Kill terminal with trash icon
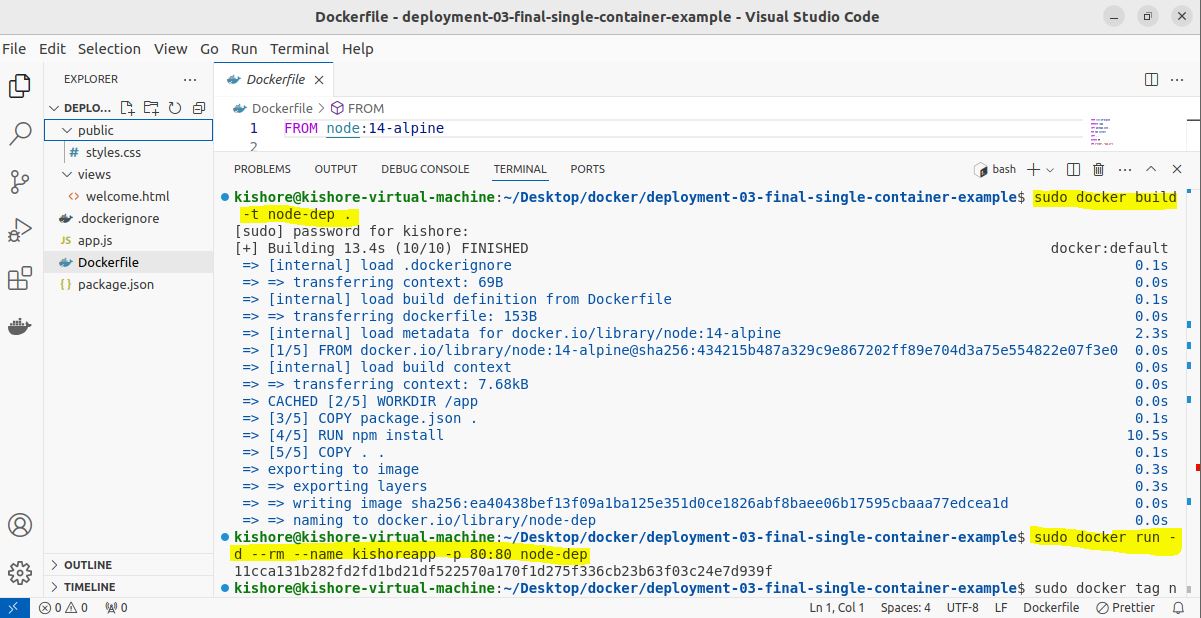The height and width of the screenshot is (618, 1201). (x=1099, y=170)
